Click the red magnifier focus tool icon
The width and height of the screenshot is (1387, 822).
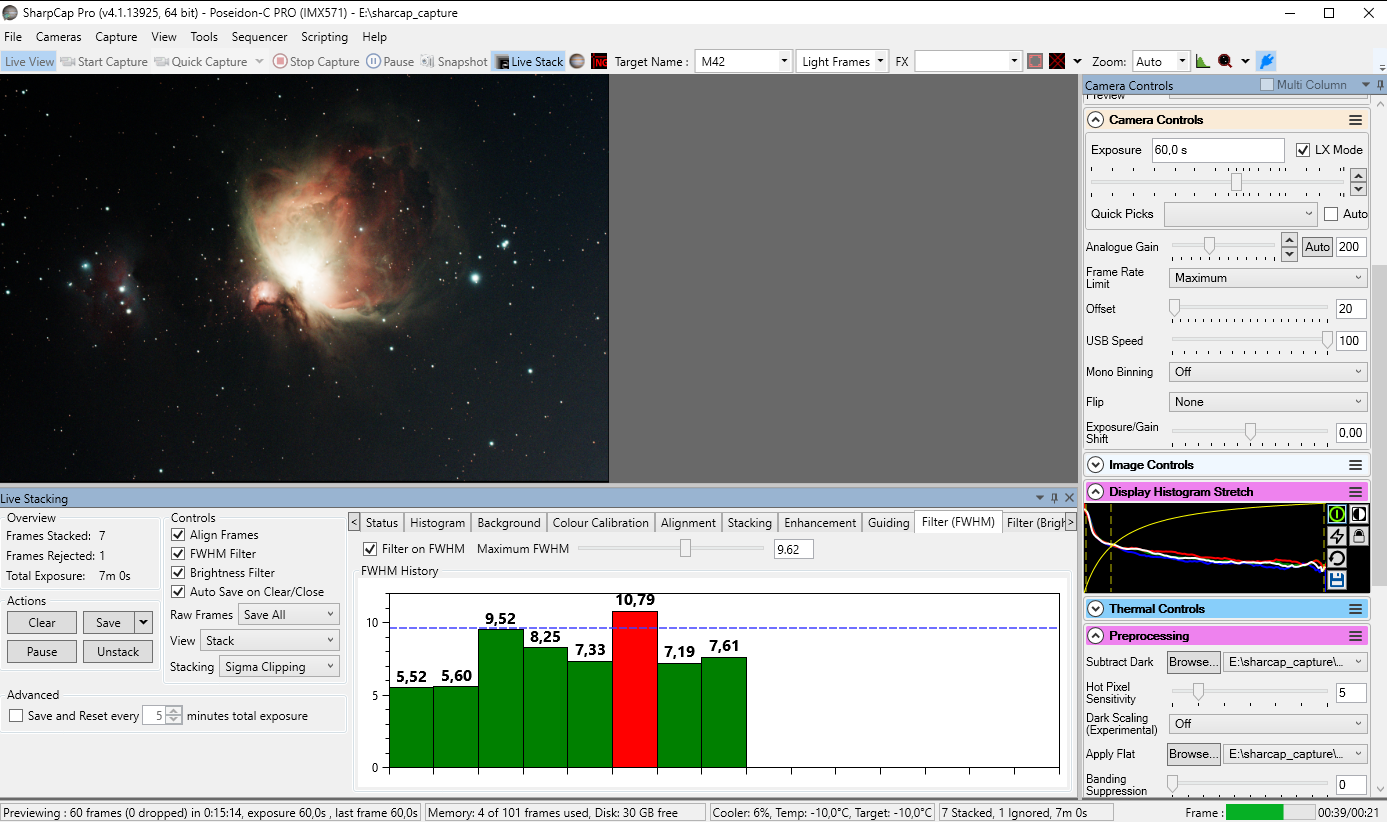click(x=1224, y=61)
